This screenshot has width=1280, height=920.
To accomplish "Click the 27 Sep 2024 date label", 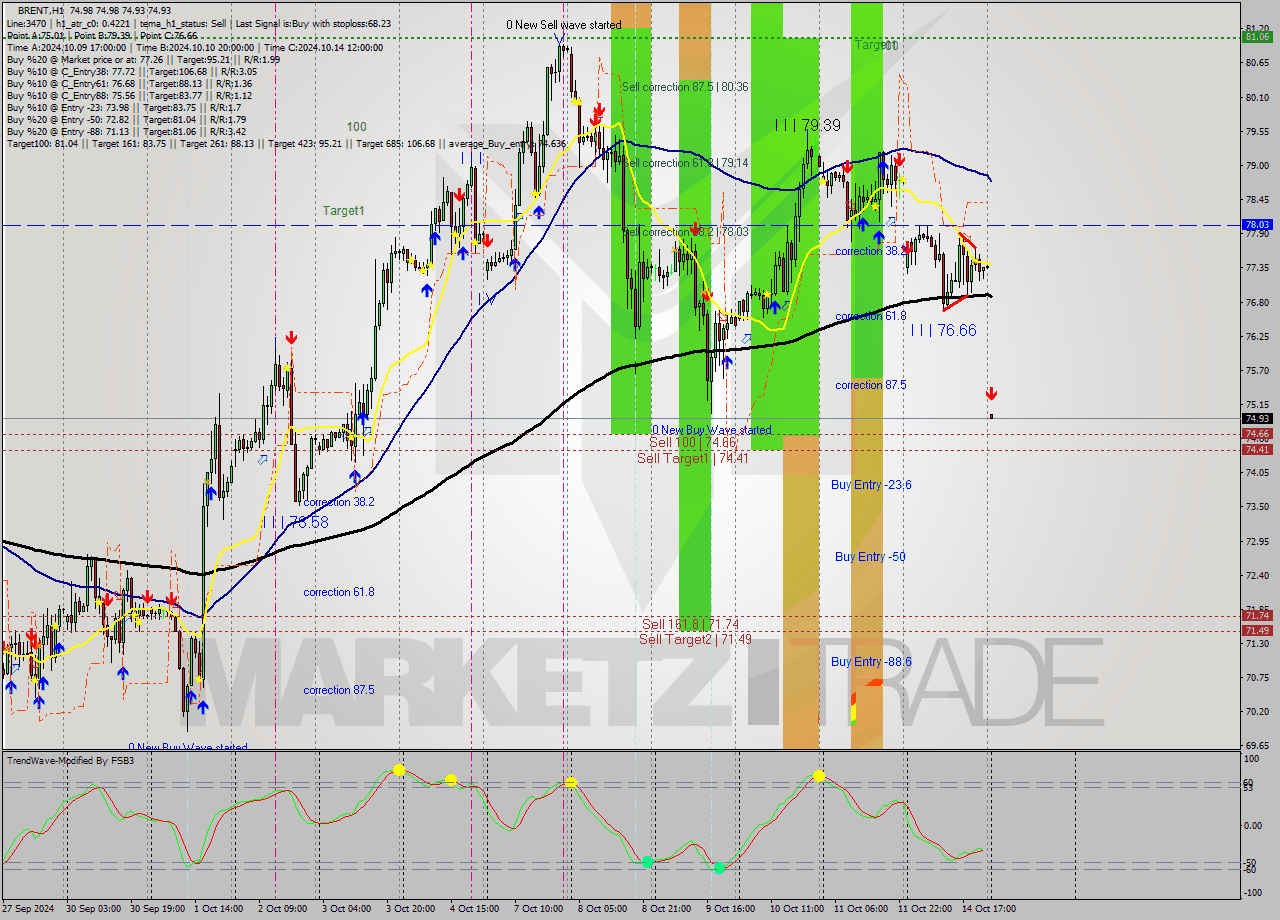I will click(x=29, y=909).
